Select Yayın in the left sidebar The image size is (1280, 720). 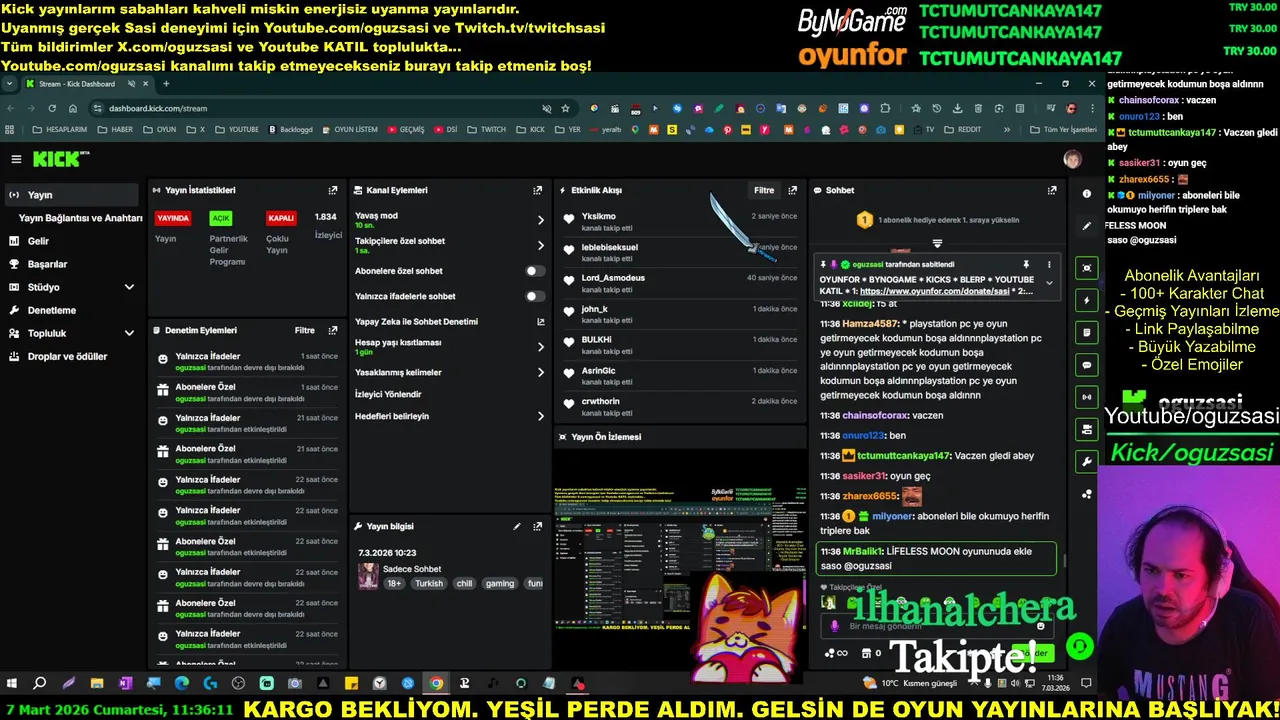click(71, 195)
